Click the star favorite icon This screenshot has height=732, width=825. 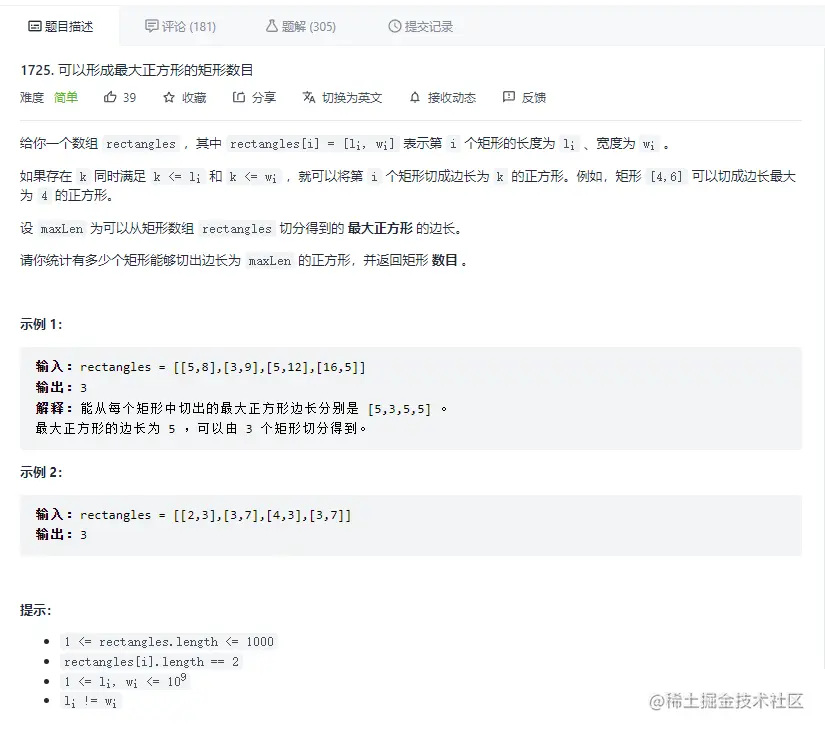click(168, 97)
